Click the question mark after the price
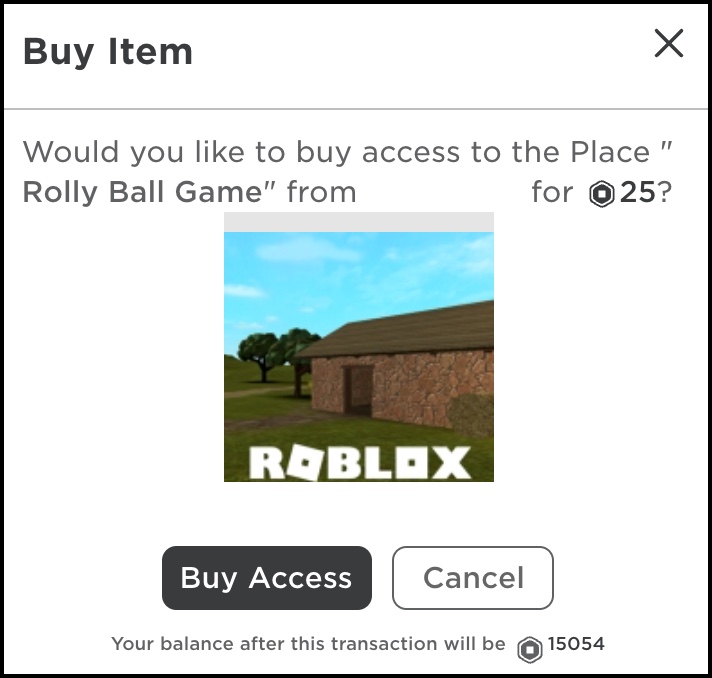 [x=664, y=192]
